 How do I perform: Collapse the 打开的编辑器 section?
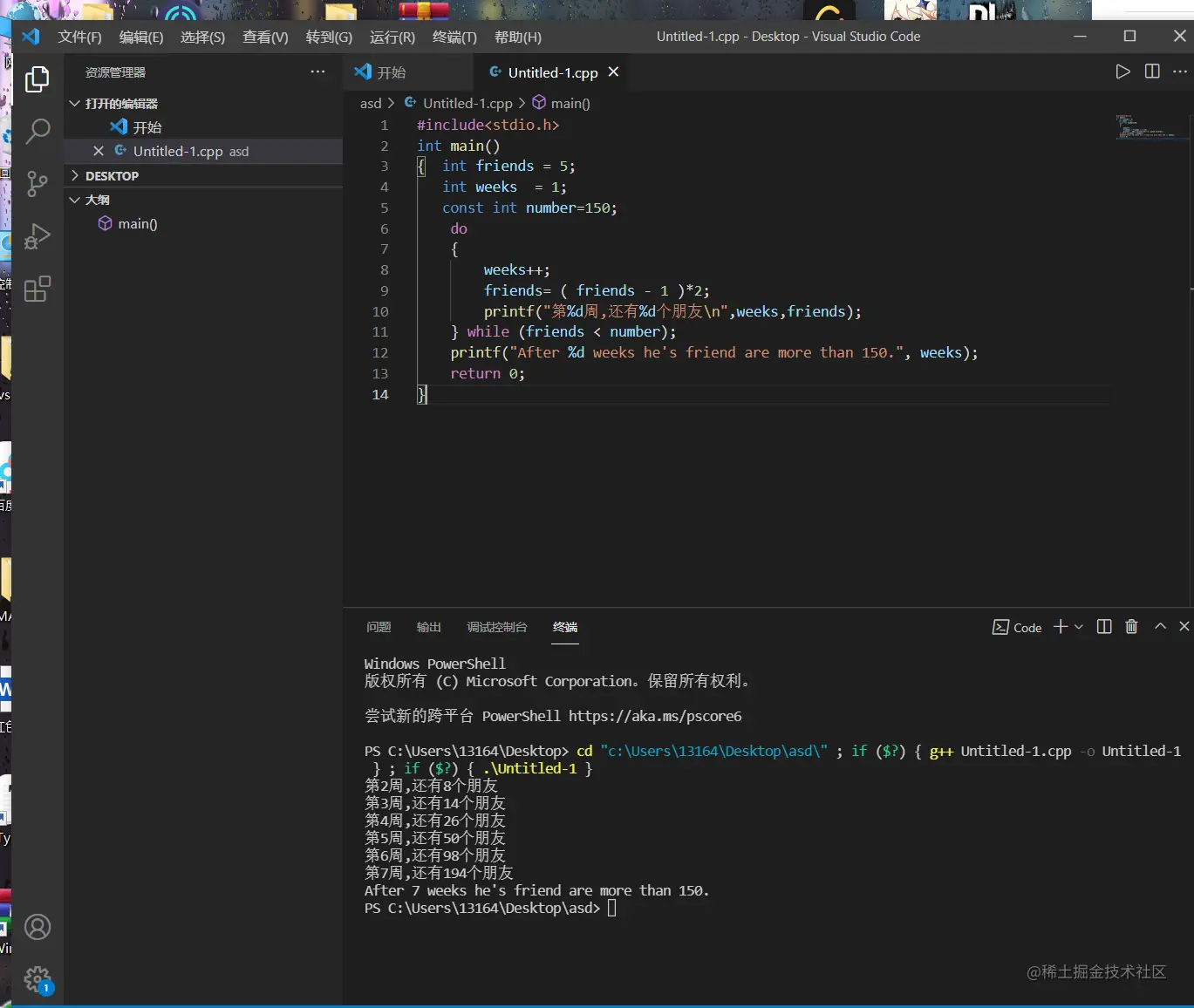pyautogui.click(x=120, y=104)
